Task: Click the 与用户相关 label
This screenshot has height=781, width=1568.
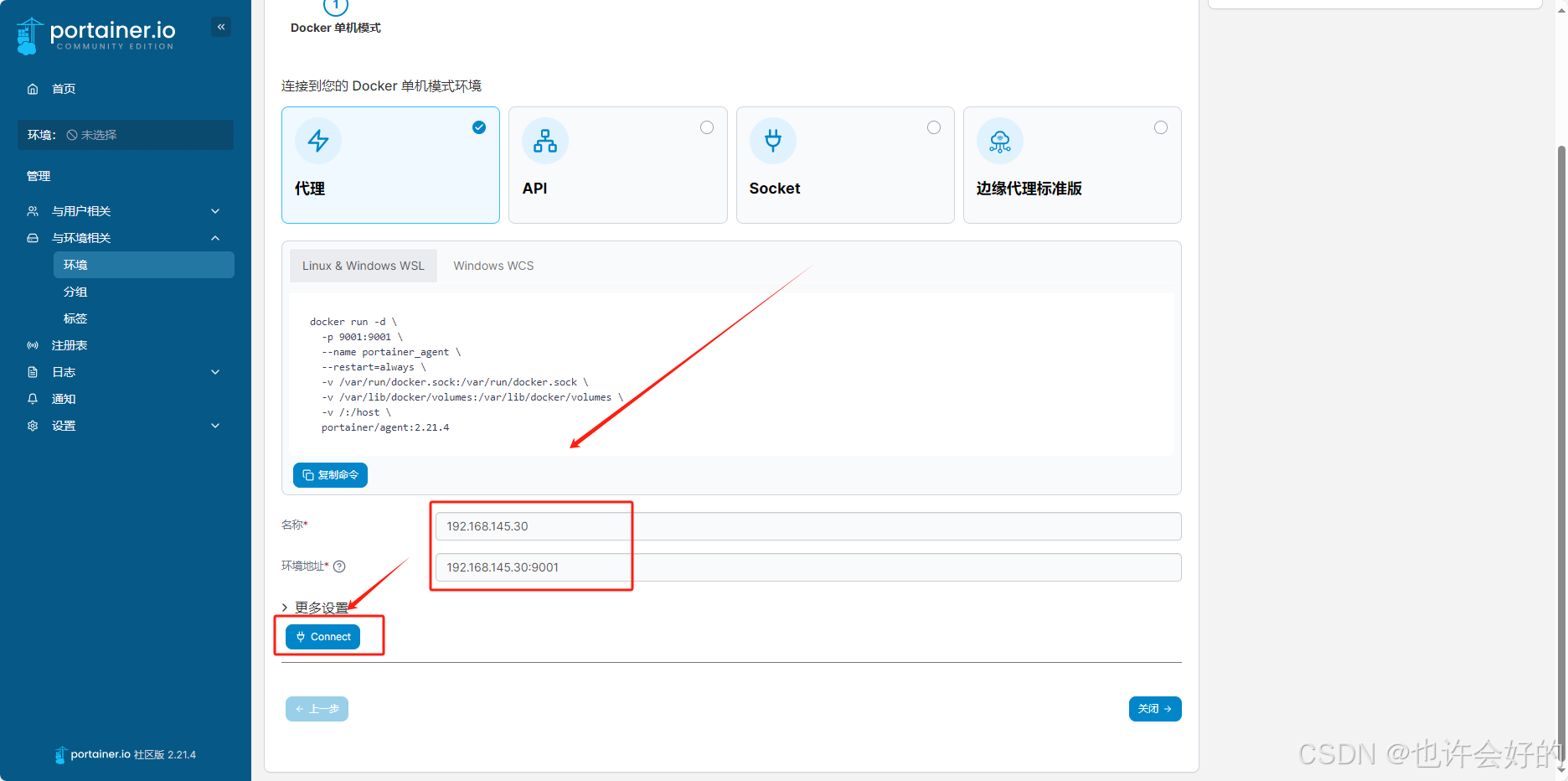Action: coord(81,211)
